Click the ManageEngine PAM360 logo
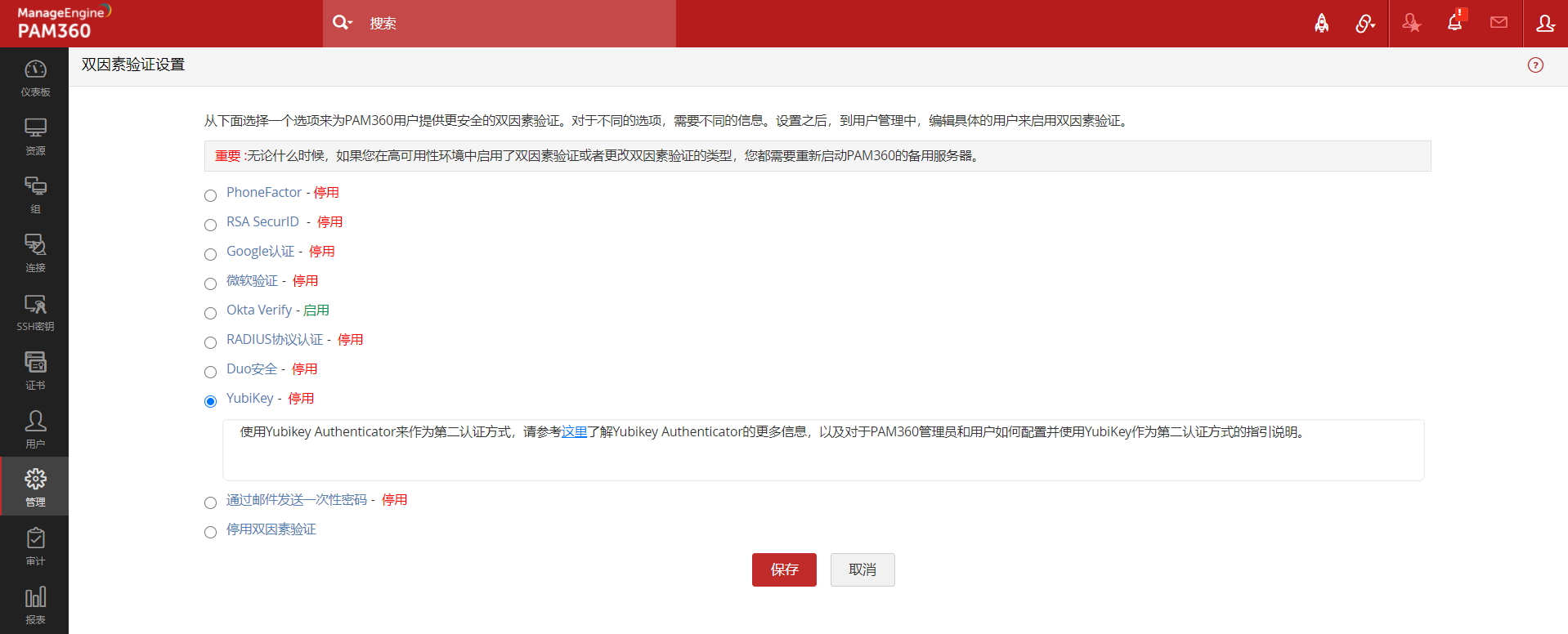The image size is (1568, 634). tap(64, 23)
